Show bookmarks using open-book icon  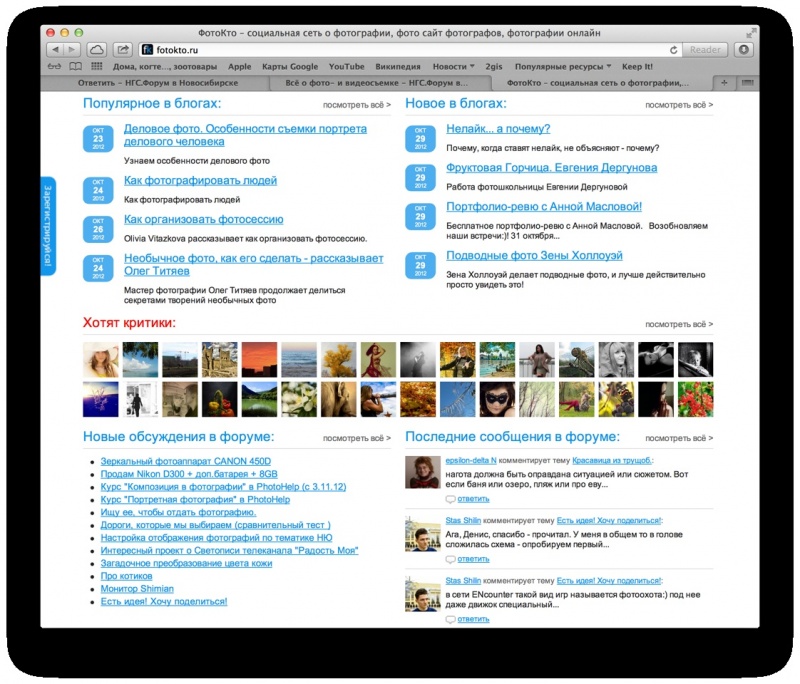click(x=76, y=66)
